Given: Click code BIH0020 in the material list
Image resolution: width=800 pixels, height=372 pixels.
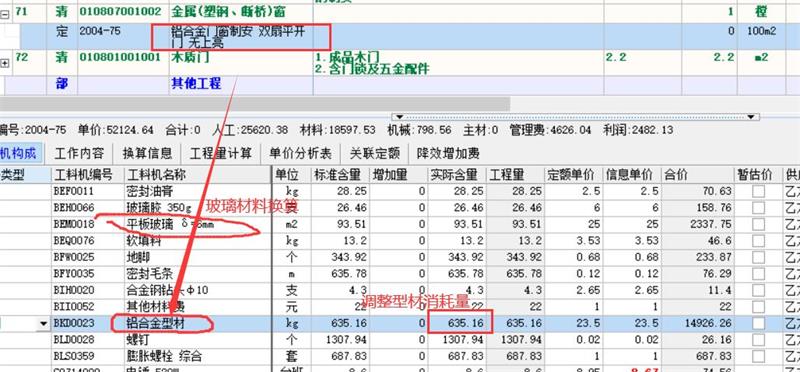Looking at the screenshot, I should (x=88, y=290).
